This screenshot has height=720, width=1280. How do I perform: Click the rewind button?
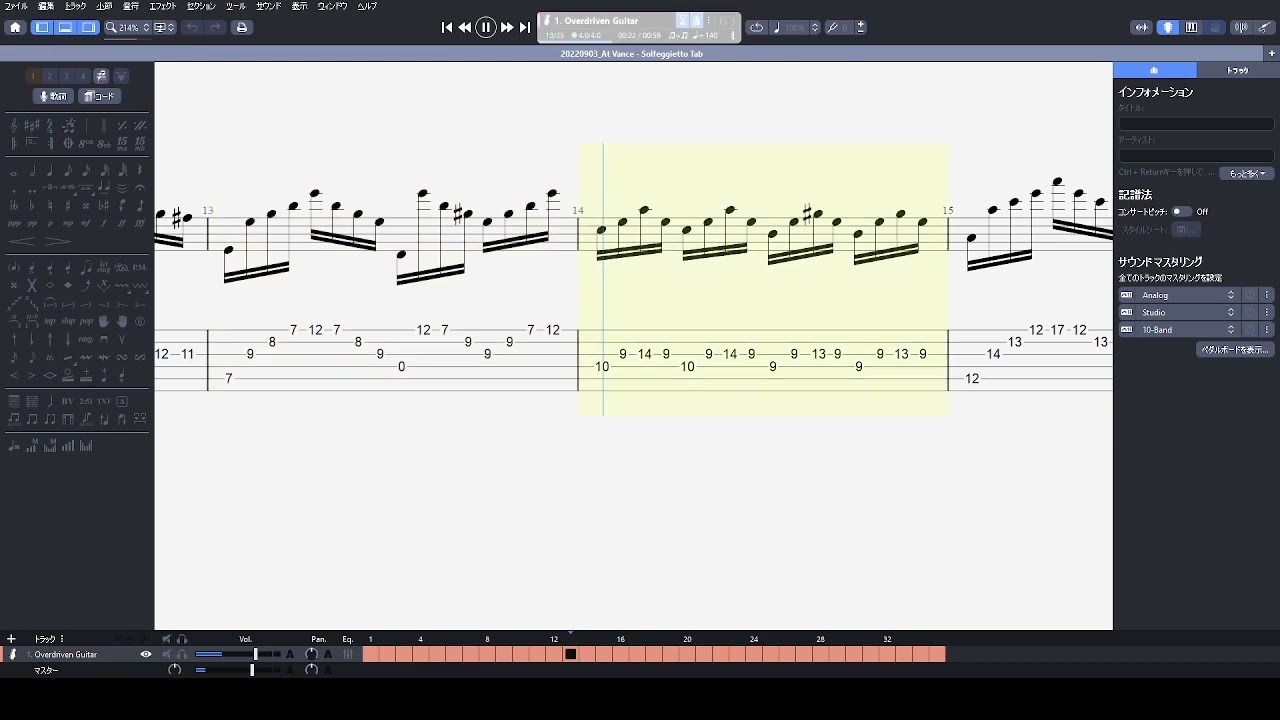coord(465,27)
